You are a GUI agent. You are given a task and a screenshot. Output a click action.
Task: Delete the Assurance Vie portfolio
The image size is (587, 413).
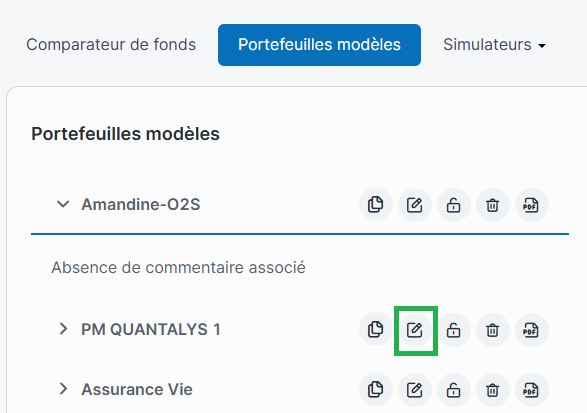coord(493,390)
